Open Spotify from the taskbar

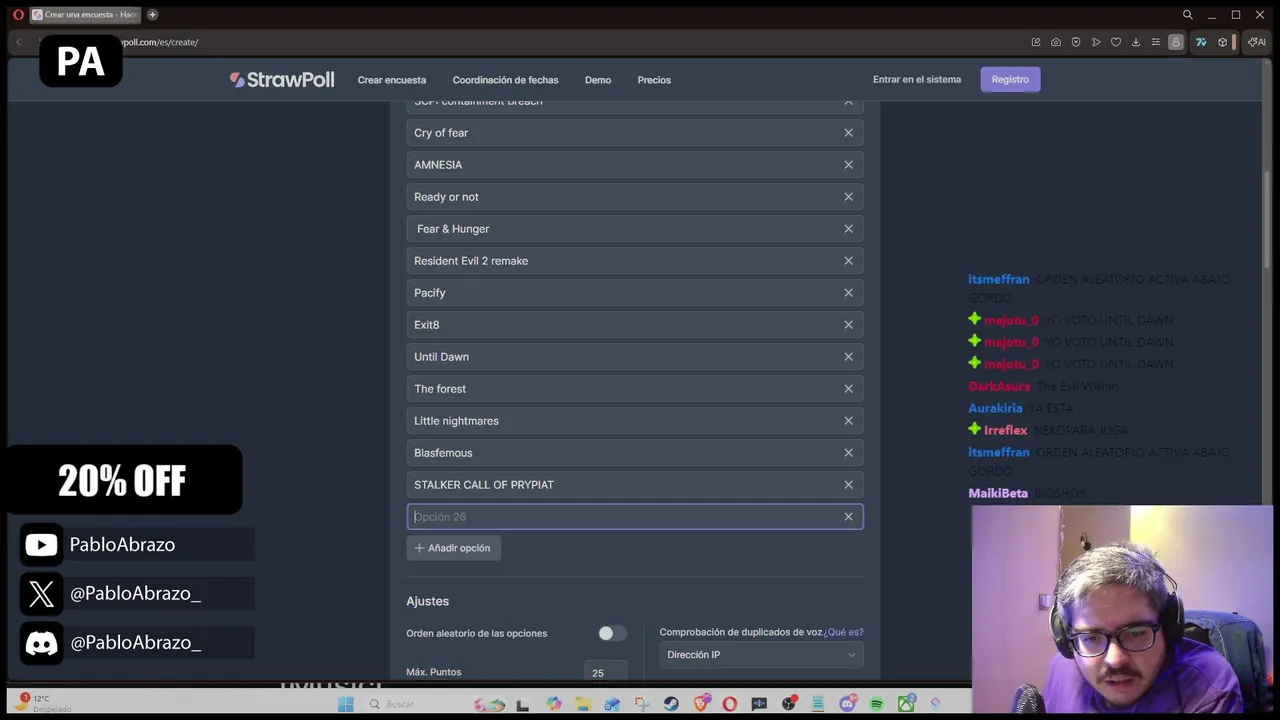(x=877, y=704)
